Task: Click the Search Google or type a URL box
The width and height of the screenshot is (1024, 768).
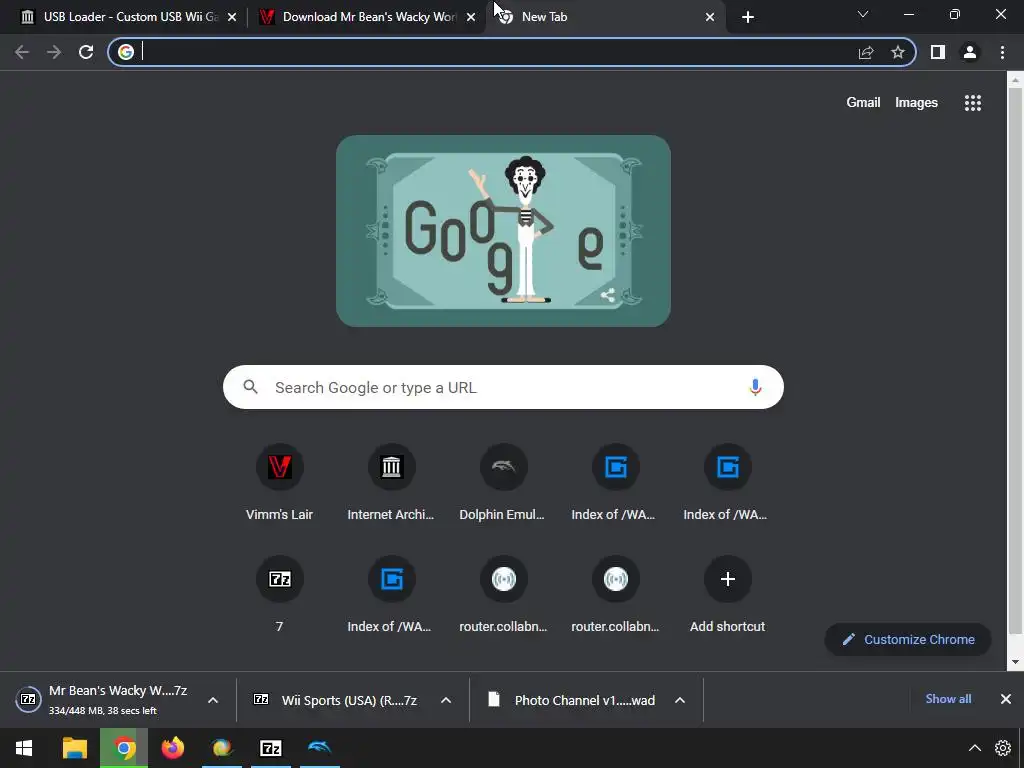Action: [503, 387]
